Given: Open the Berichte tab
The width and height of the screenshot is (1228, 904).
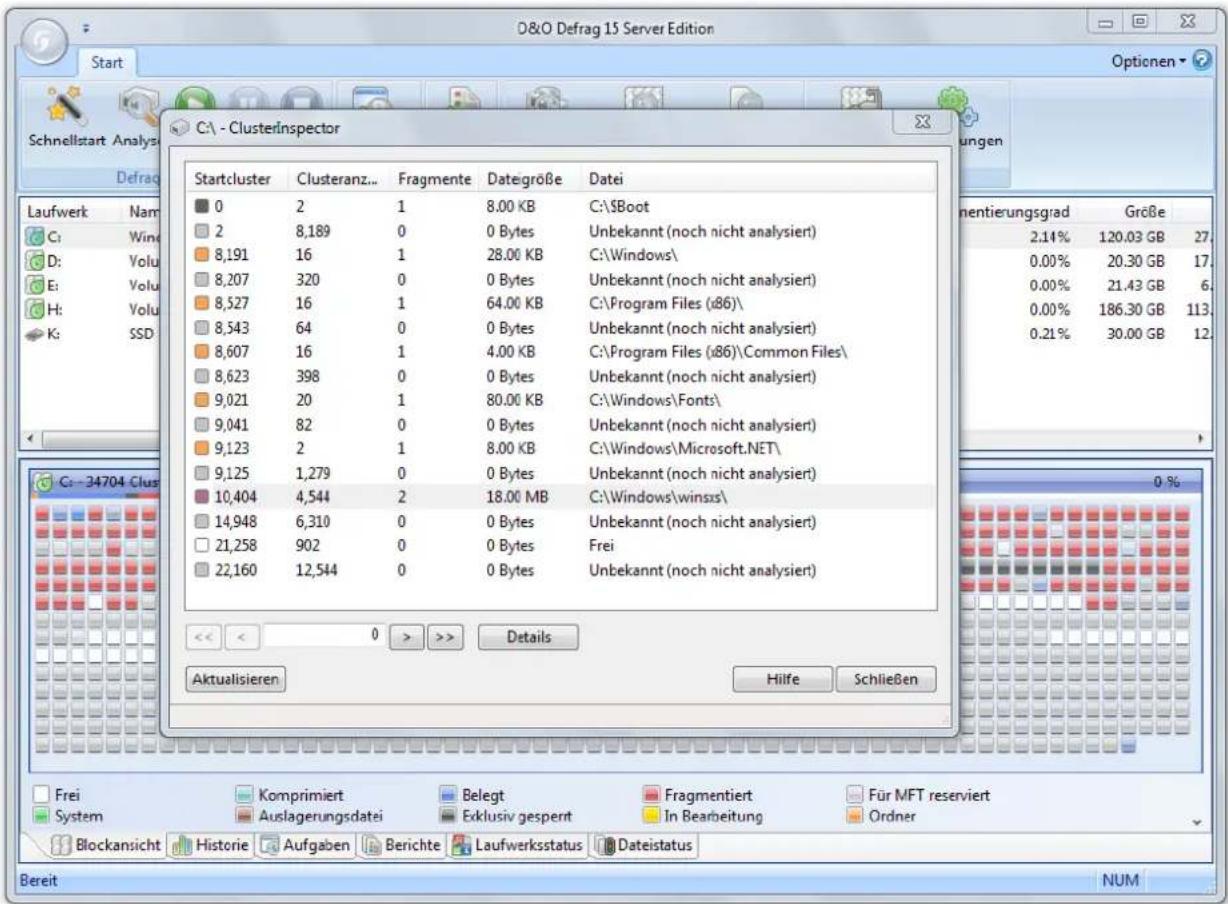Looking at the screenshot, I should (x=402, y=846).
